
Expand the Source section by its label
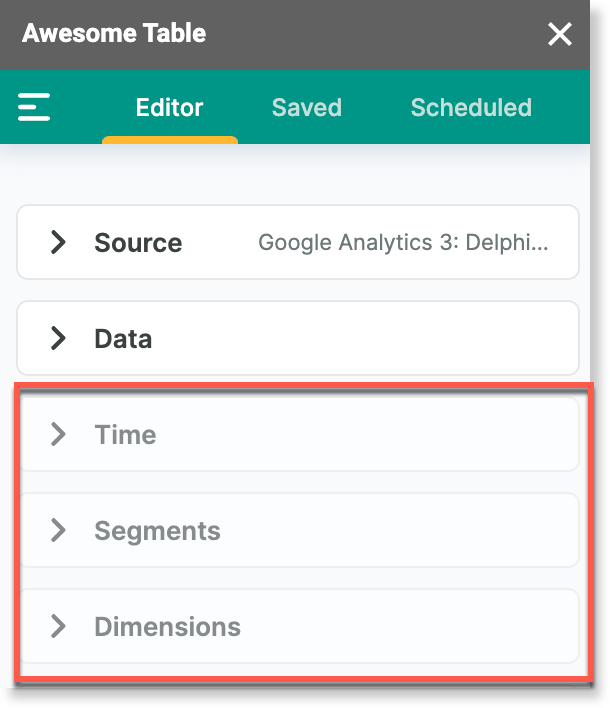tap(138, 243)
